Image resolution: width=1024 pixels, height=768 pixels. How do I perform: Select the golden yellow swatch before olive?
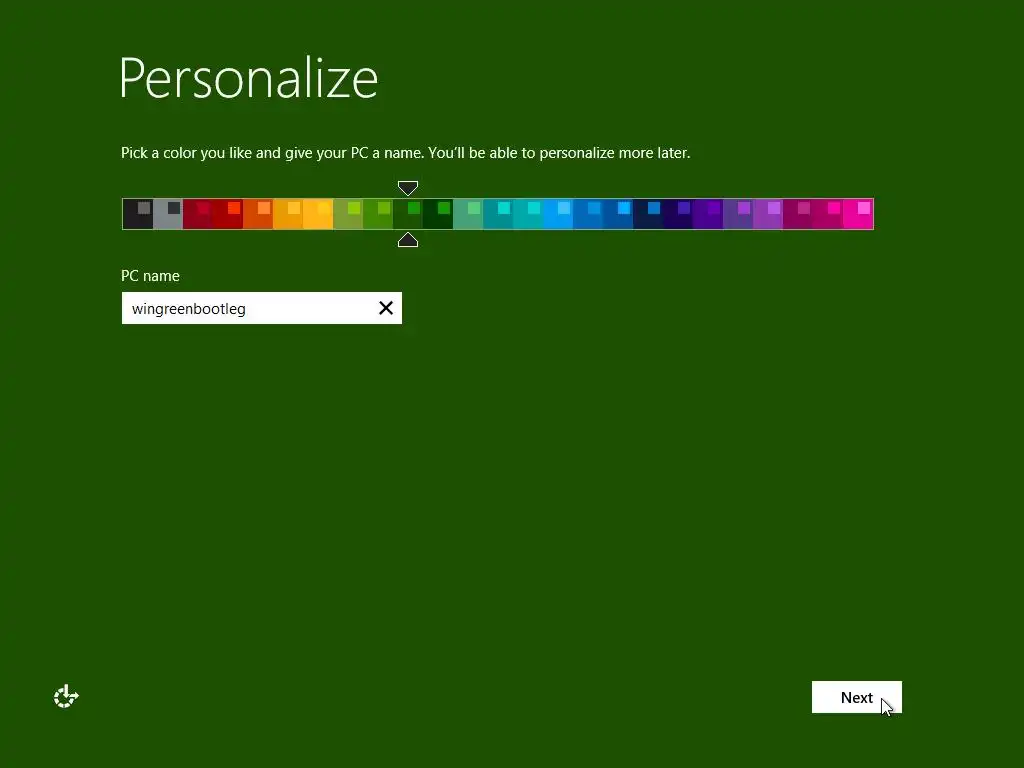[318, 214]
